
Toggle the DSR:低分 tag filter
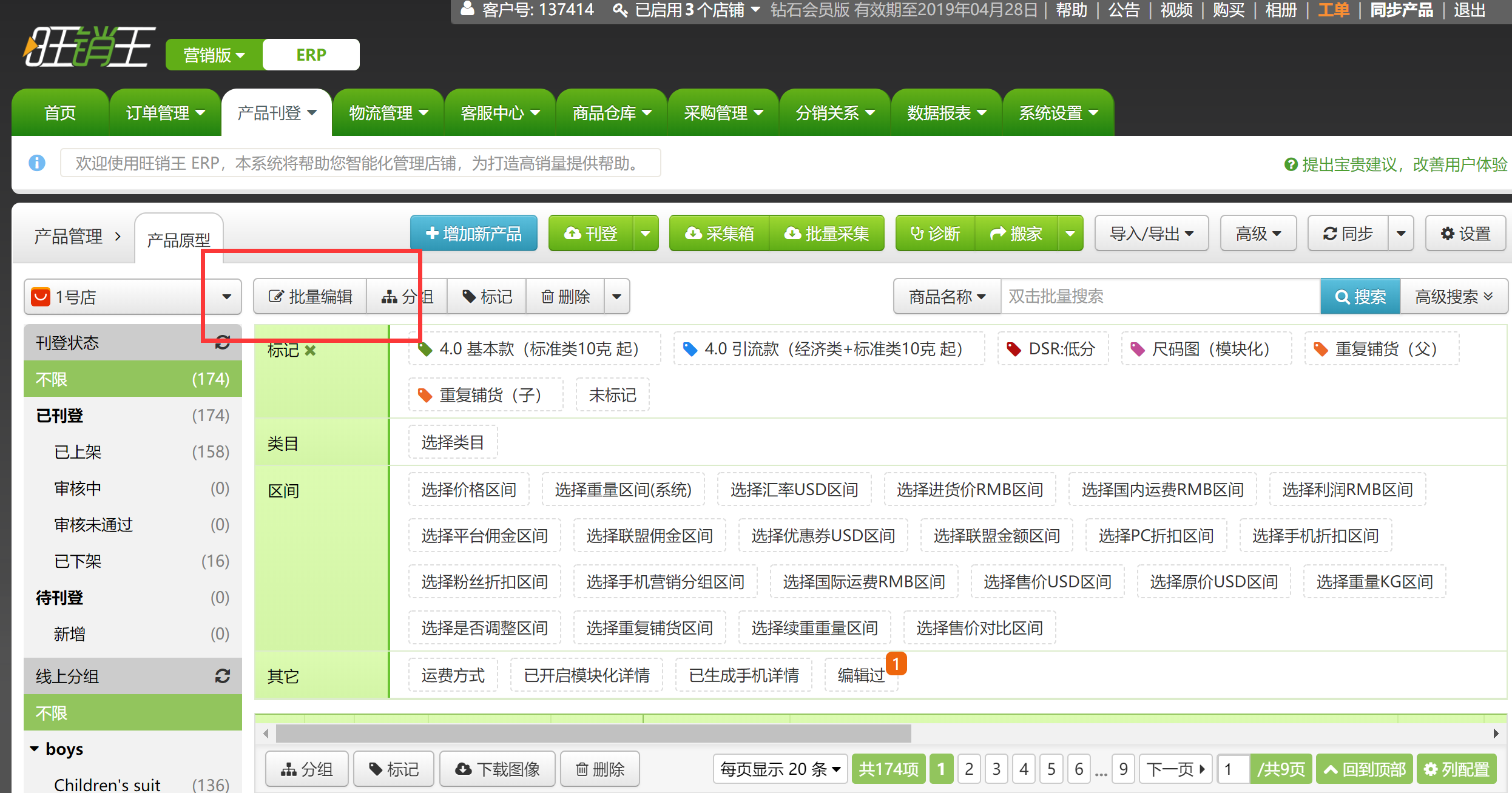[1053, 349]
